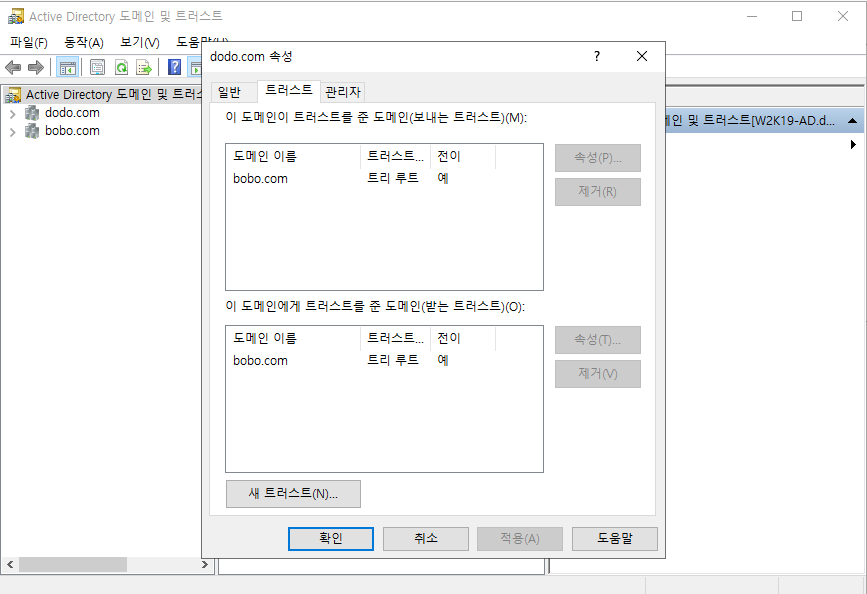Select dodo.com in the console tree
Screen dimensions: 867x594
click(x=72, y=113)
